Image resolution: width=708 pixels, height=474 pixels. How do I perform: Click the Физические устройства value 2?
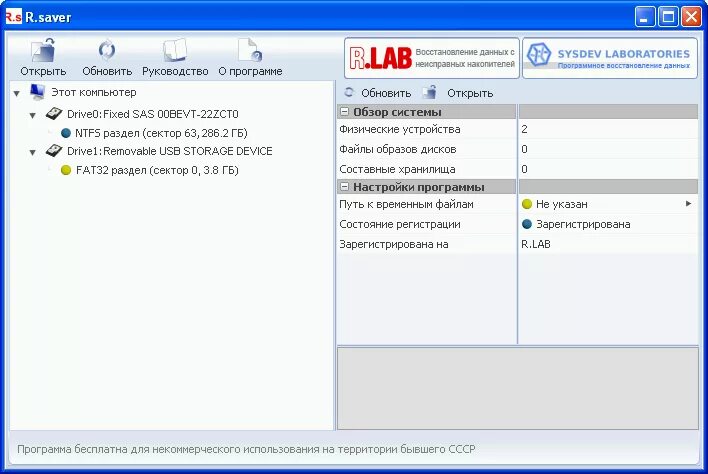pos(524,129)
